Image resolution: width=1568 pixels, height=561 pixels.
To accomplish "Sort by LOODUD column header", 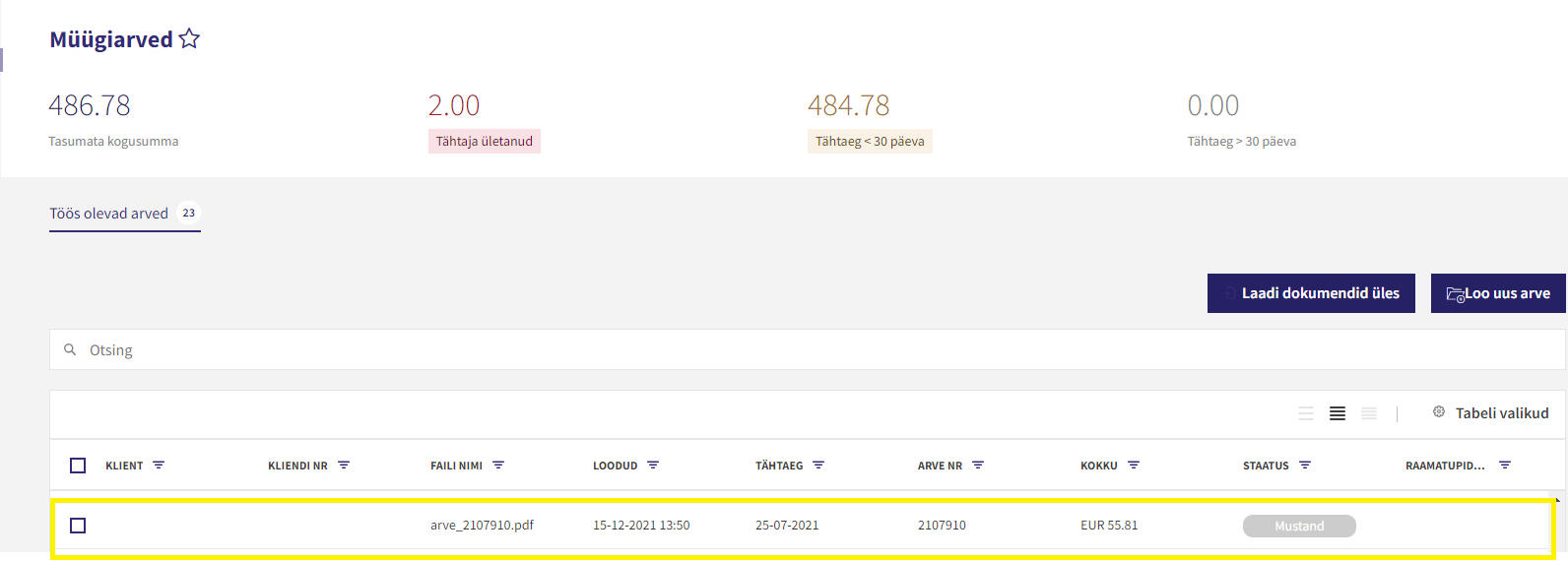I will click(x=616, y=466).
